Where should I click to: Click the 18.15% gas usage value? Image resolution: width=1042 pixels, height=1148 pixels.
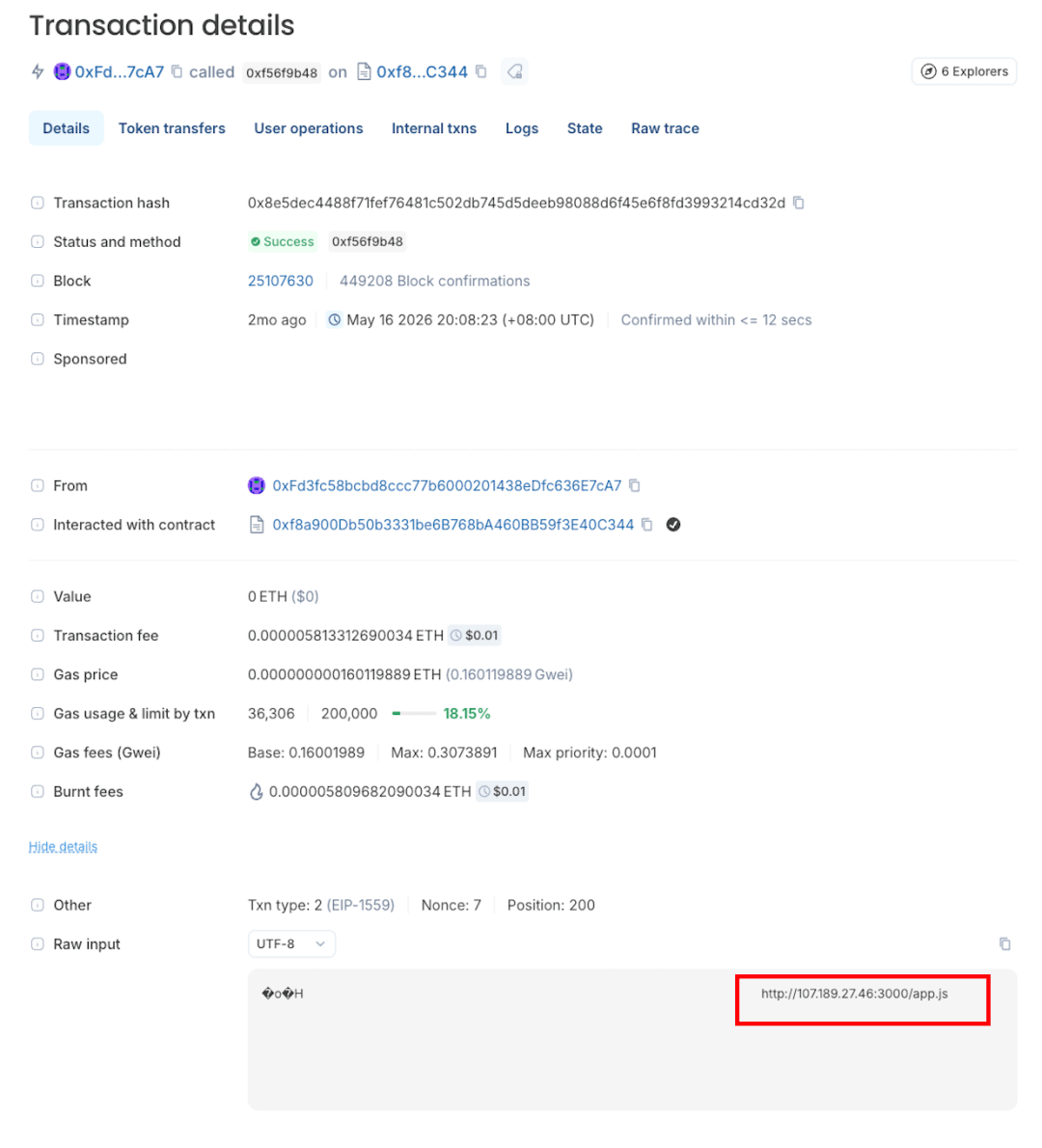click(467, 713)
